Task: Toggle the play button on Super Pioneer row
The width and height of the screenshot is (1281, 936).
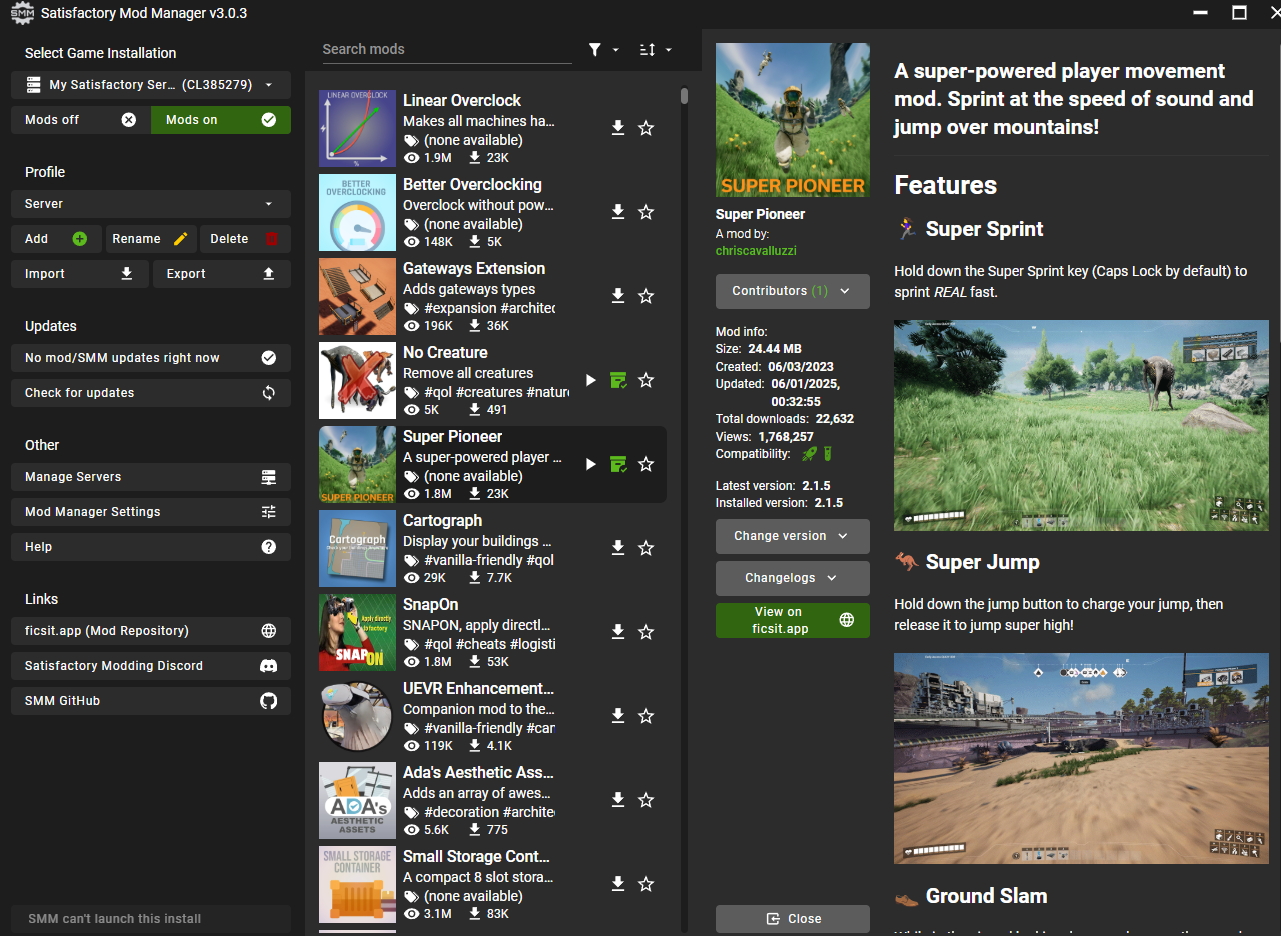Action: point(590,464)
